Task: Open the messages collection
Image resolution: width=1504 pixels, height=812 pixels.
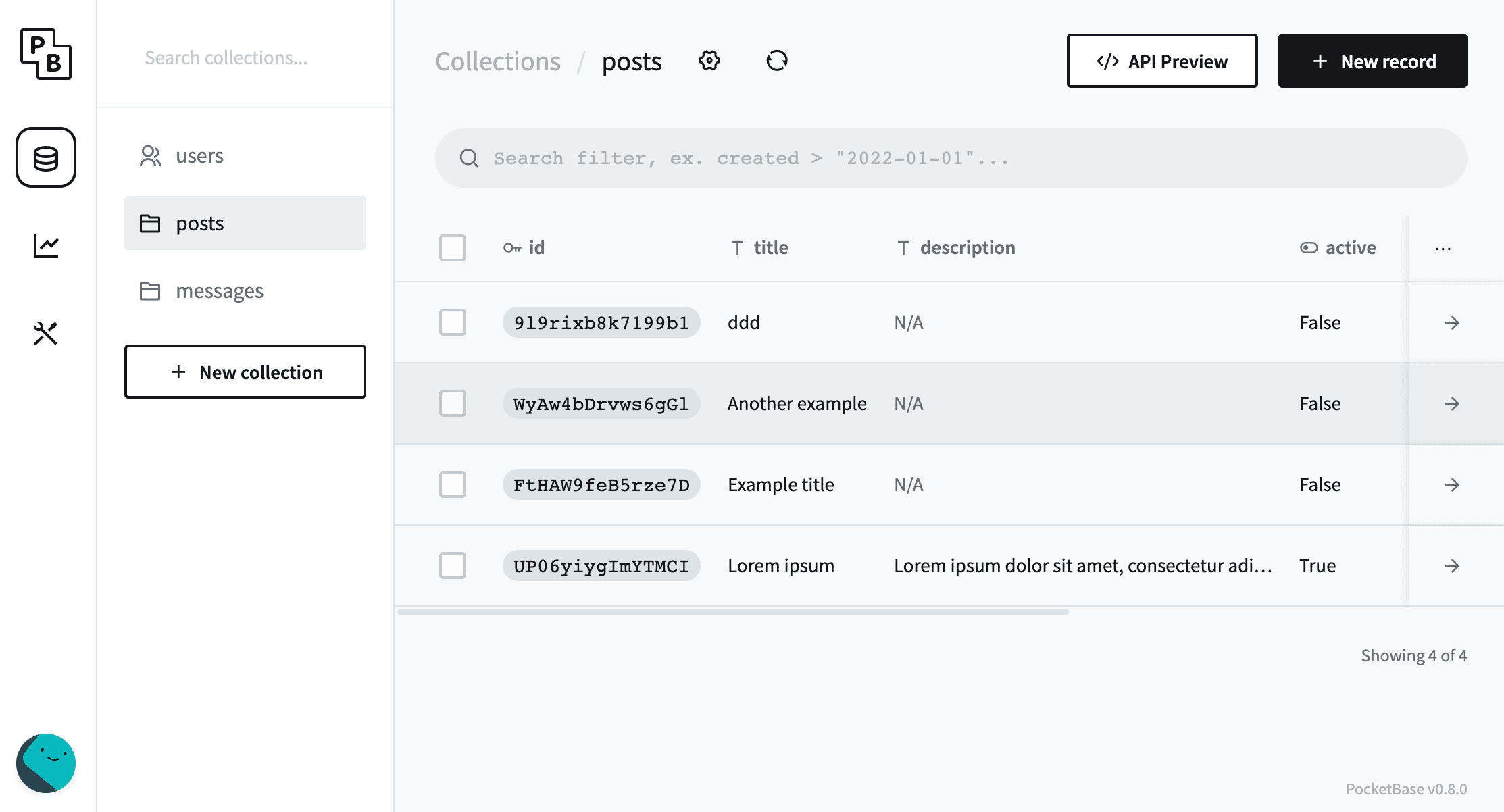Action: tap(220, 291)
